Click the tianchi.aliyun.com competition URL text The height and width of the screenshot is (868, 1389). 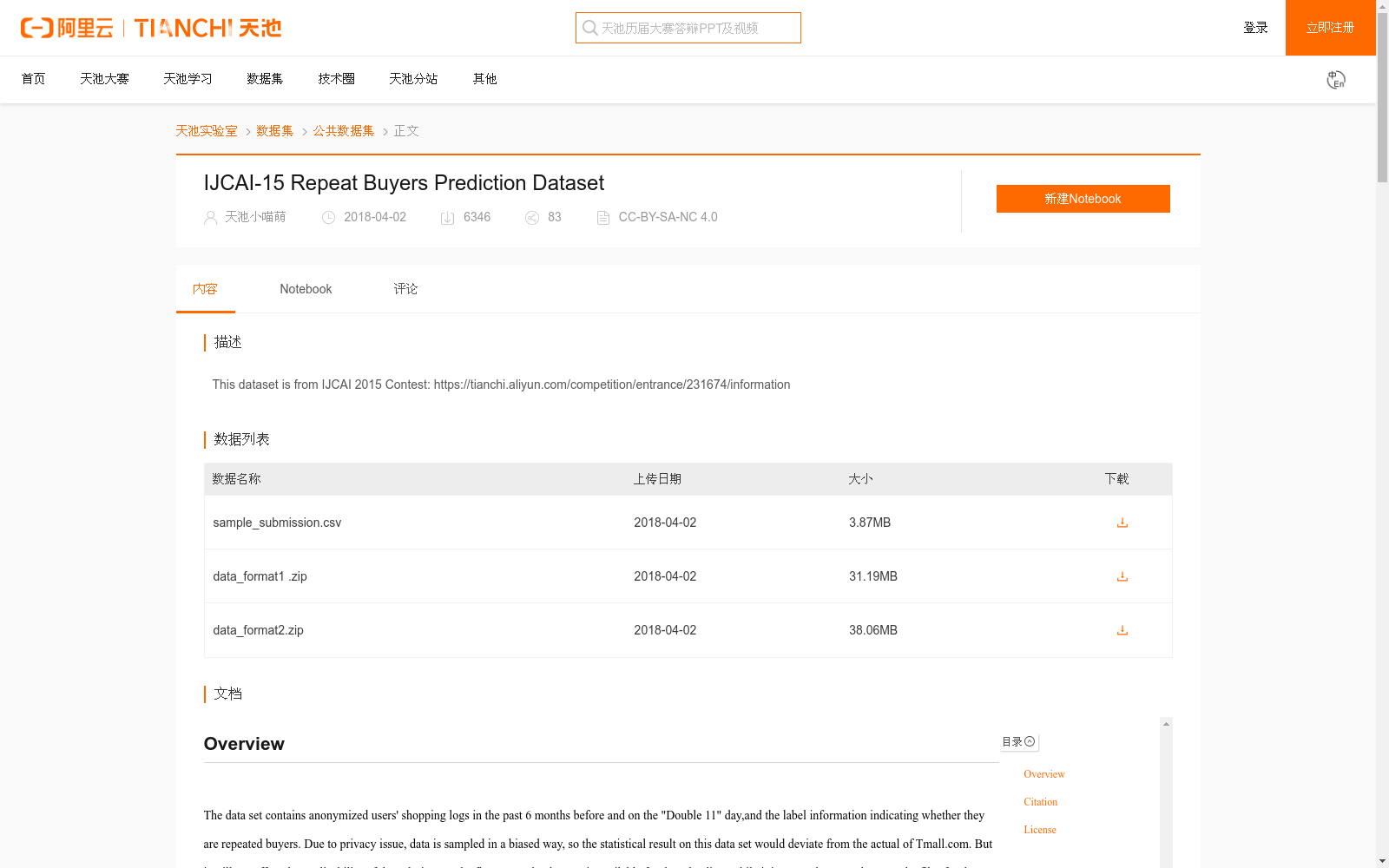click(x=612, y=385)
